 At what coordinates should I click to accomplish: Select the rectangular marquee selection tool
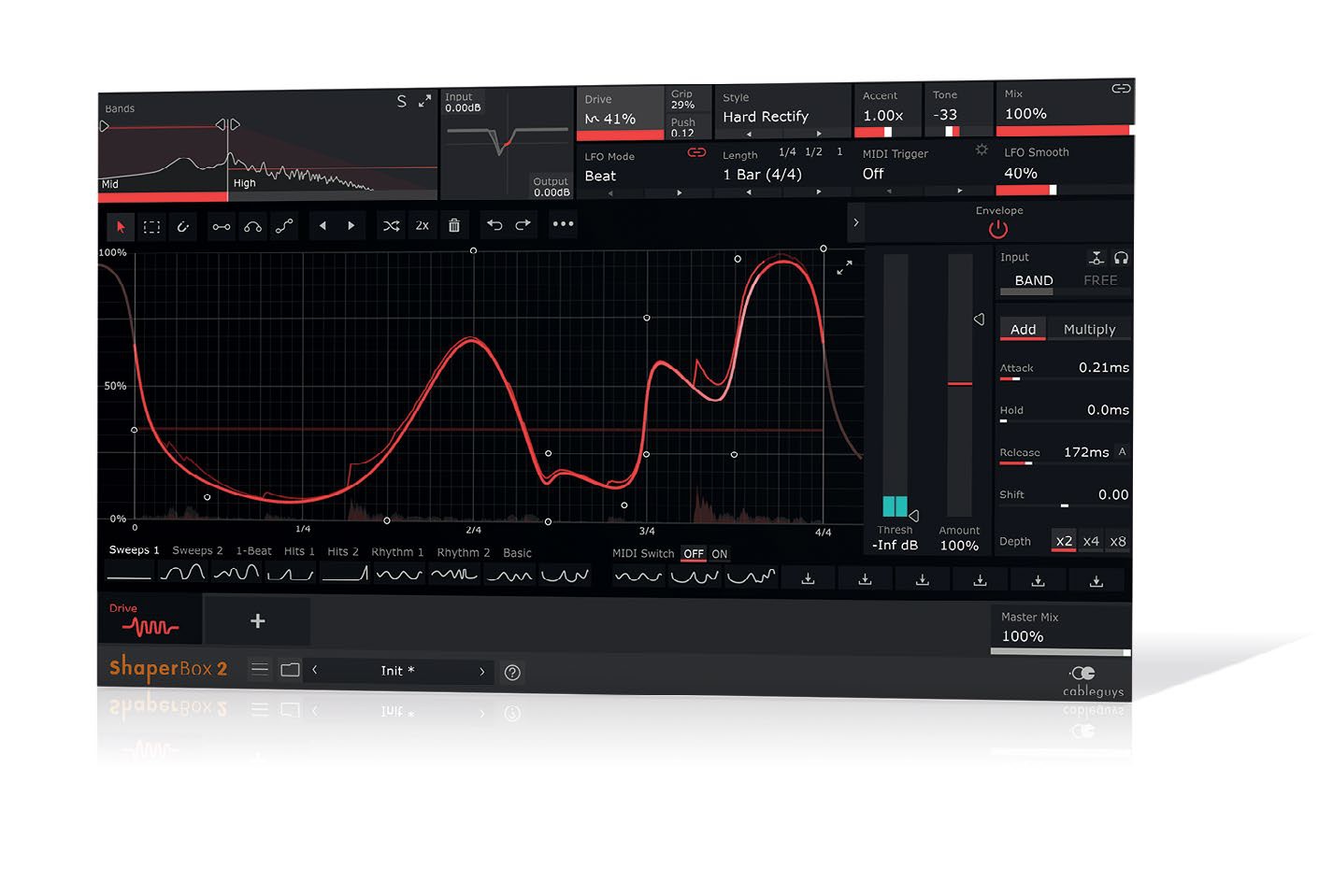[151, 226]
